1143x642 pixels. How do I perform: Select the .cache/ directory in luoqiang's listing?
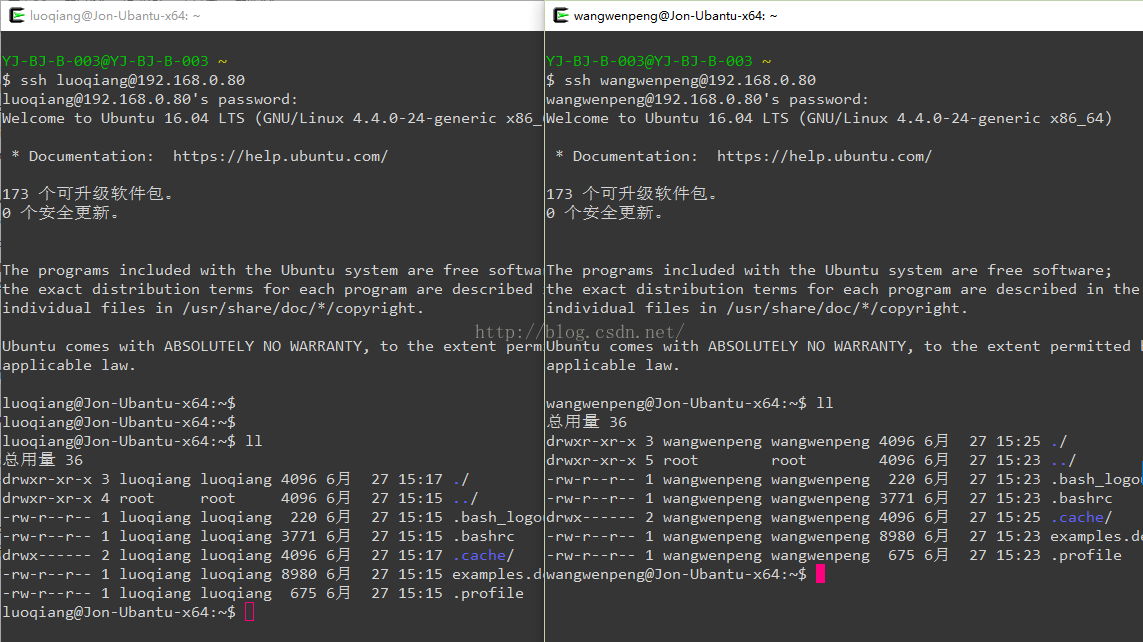tap(482, 555)
